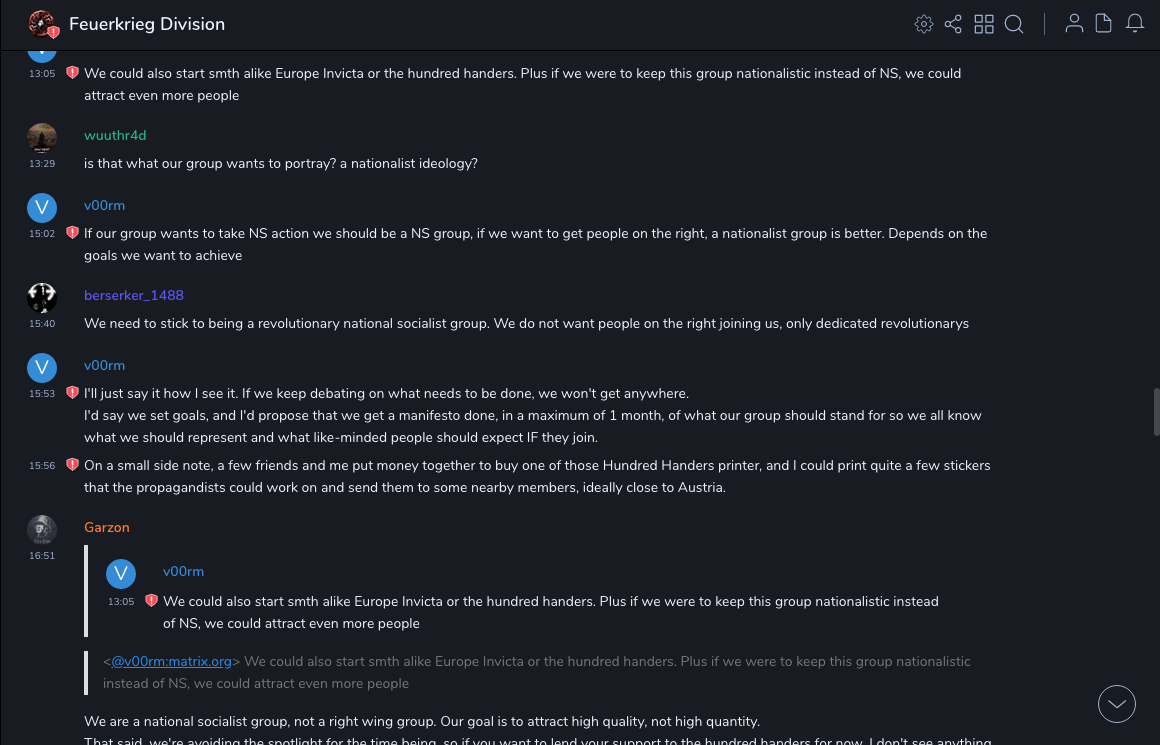Click the @v00rm:matrix.org mention link

[x=171, y=661]
